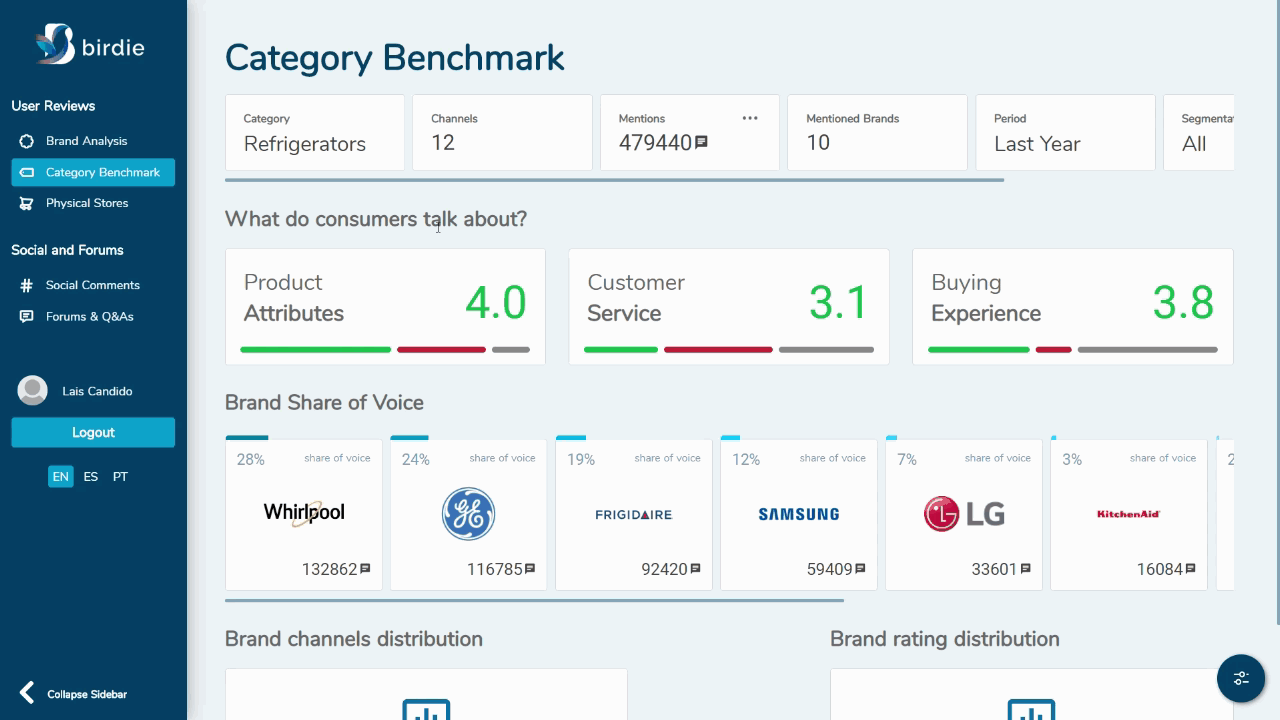
Task: Select the LG brand logo
Action: [x=964, y=514]
